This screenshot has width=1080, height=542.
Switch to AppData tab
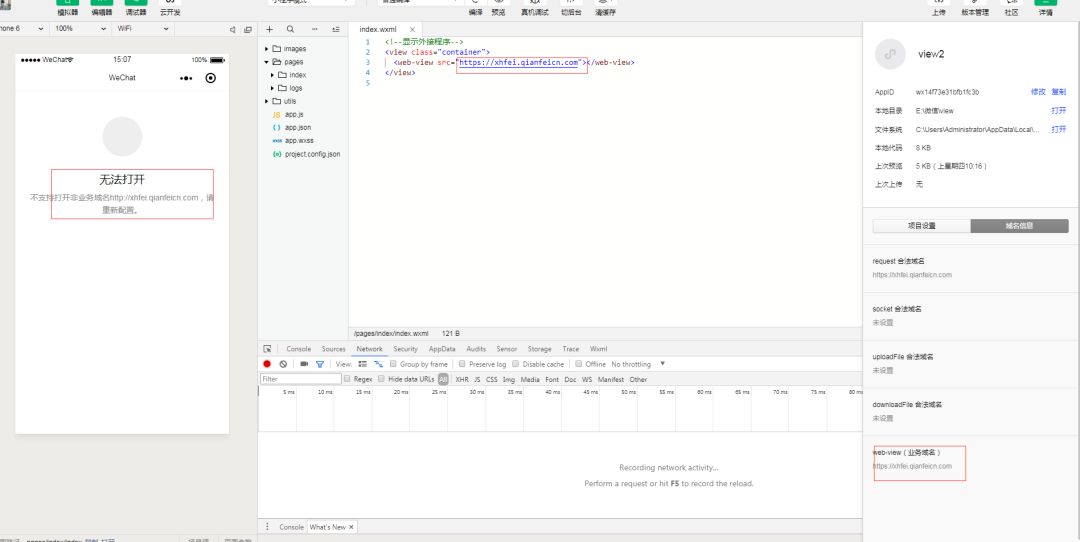[442, 349]
